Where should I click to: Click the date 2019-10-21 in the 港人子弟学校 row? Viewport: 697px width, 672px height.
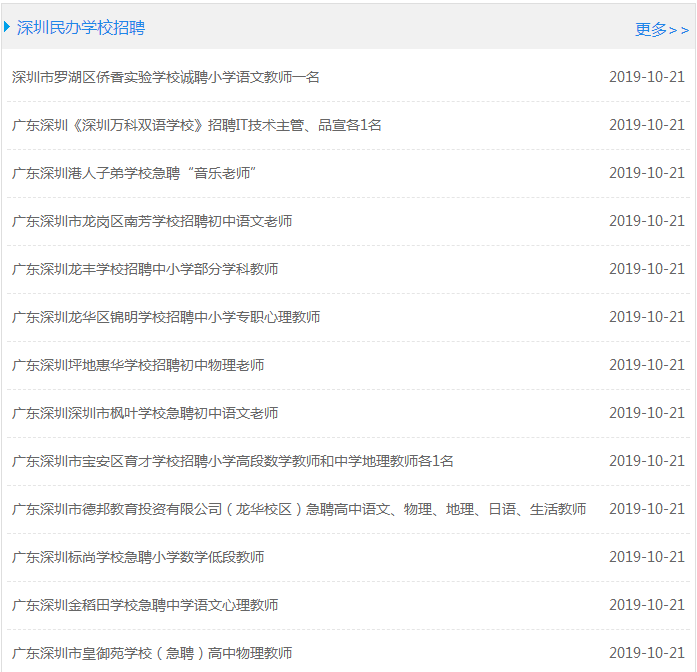click(x=647, y=173)
